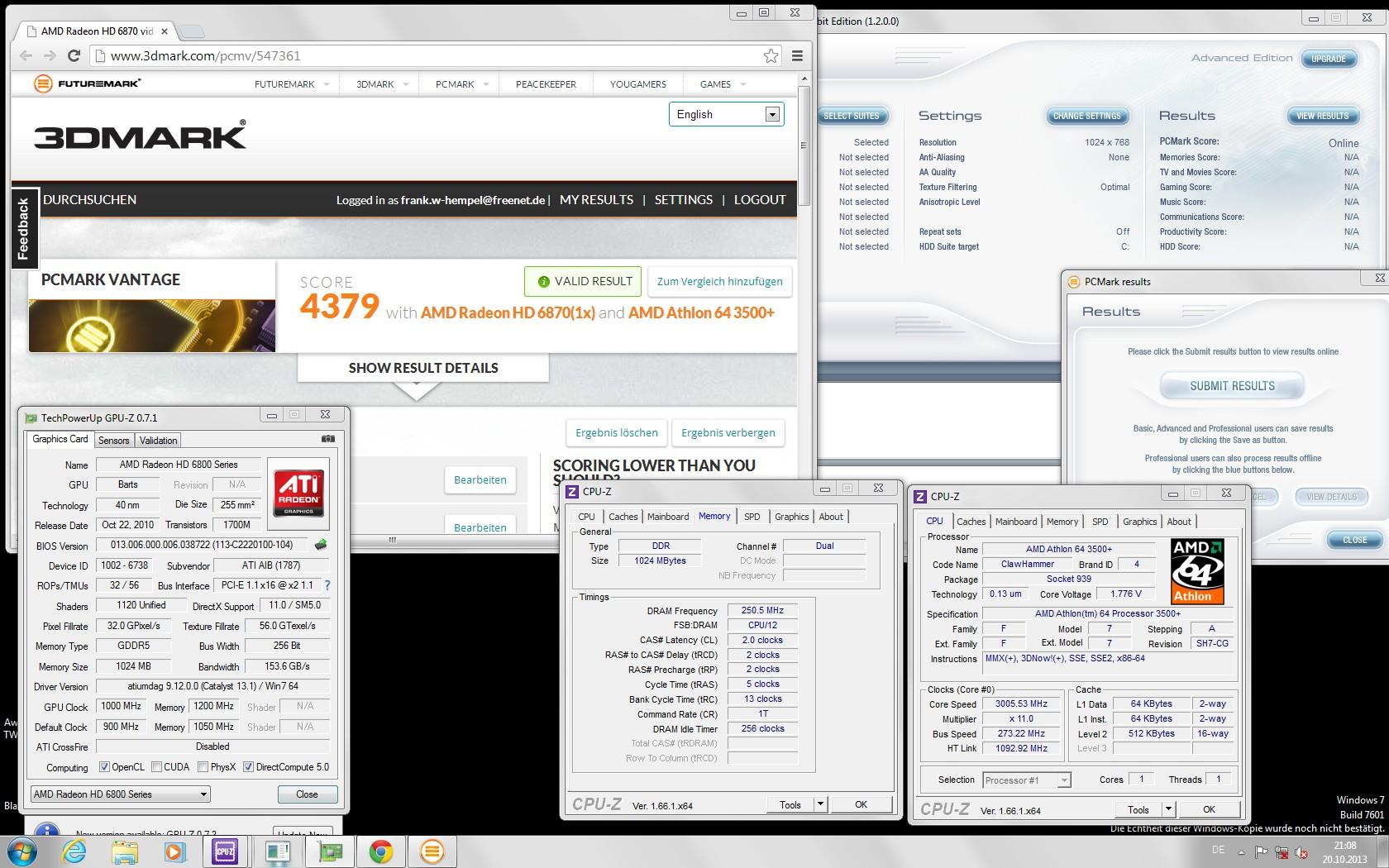Switch to PCMark orange taskbar icon

click(432, 851)
